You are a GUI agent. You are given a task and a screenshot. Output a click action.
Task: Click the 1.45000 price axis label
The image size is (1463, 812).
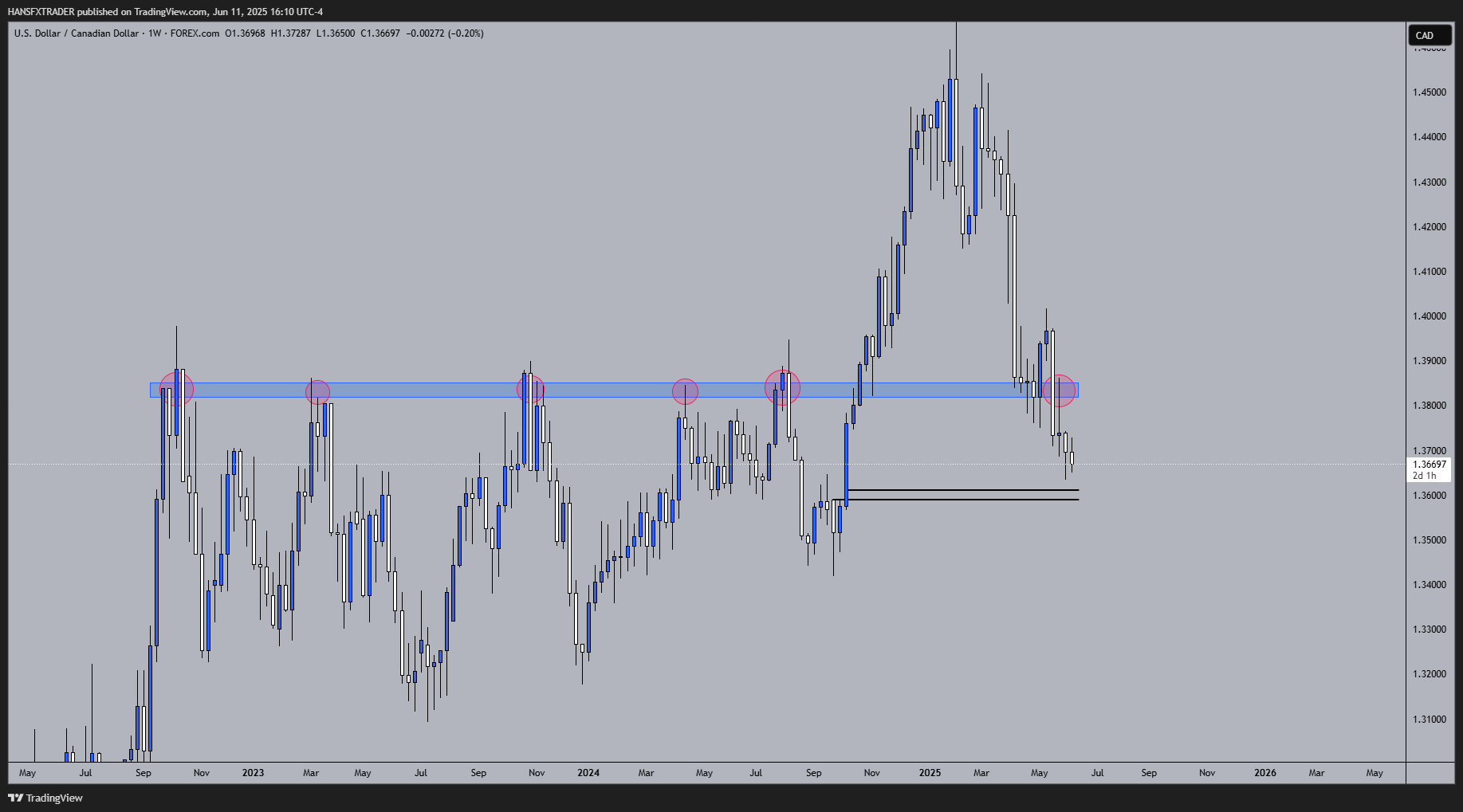click(1430, 92)
